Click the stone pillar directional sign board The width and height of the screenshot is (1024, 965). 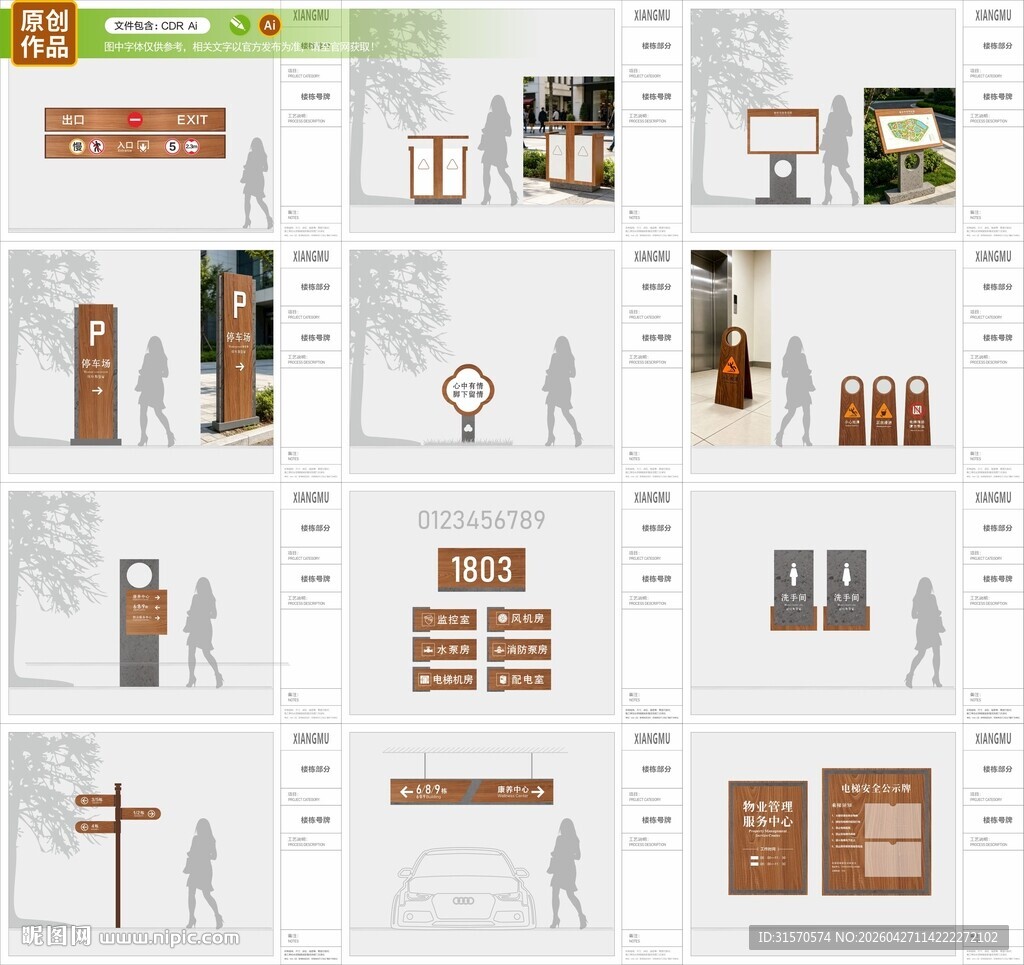pos(146,612)
